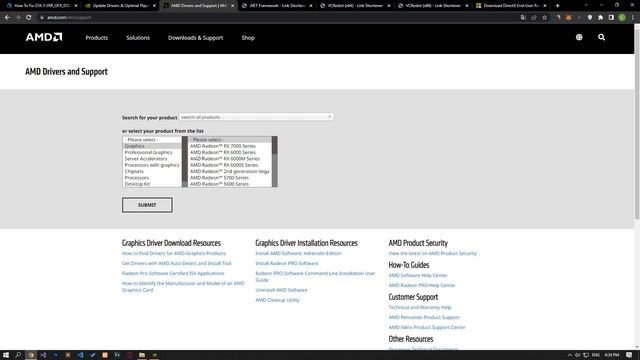Image resolution: width=640 pixels, height=360 pixels.
Task: Select AMD Radeon 2nd generation Vega
Action: coord(230,171)
